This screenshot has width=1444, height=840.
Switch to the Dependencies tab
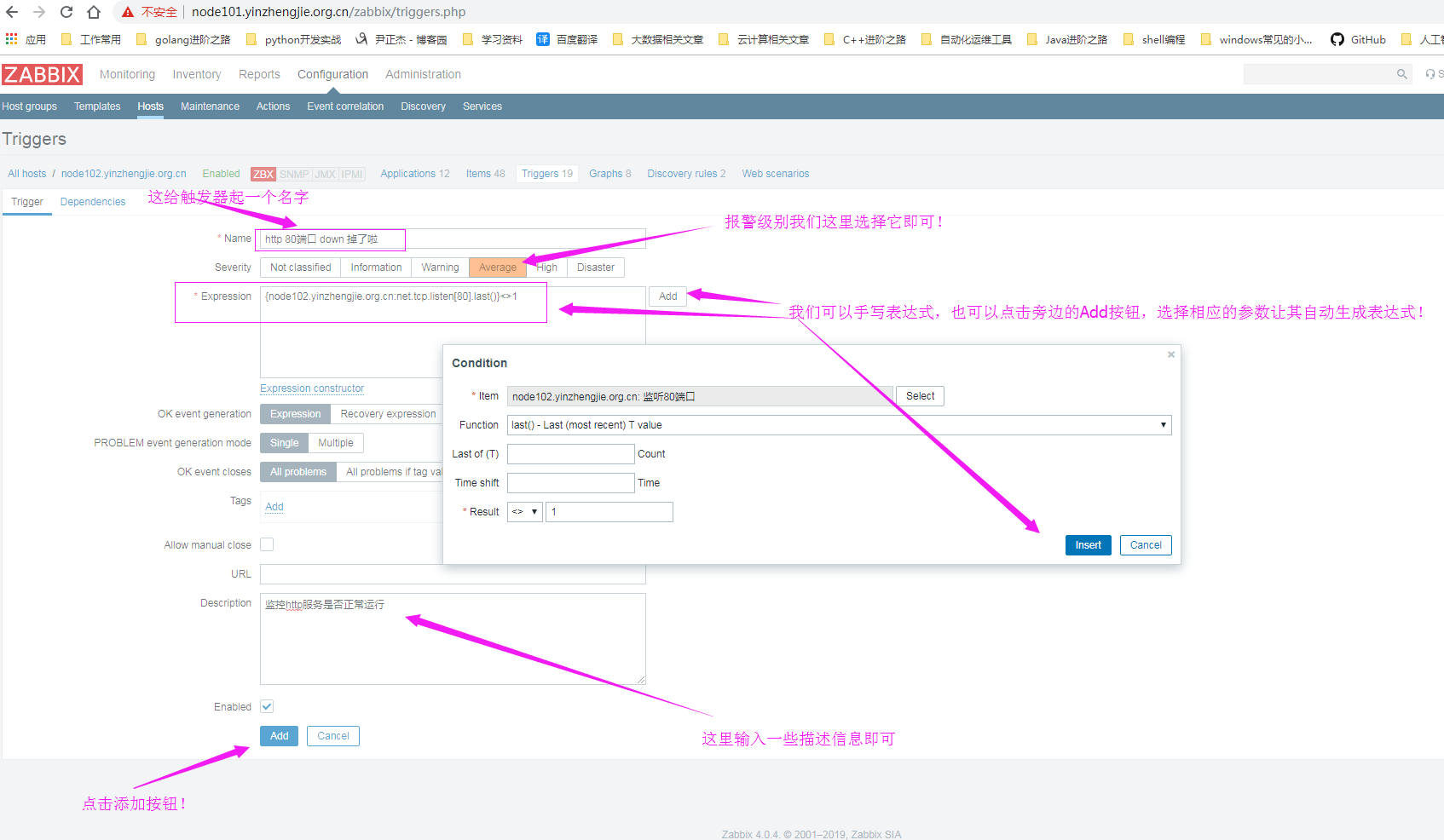[93, 202]
